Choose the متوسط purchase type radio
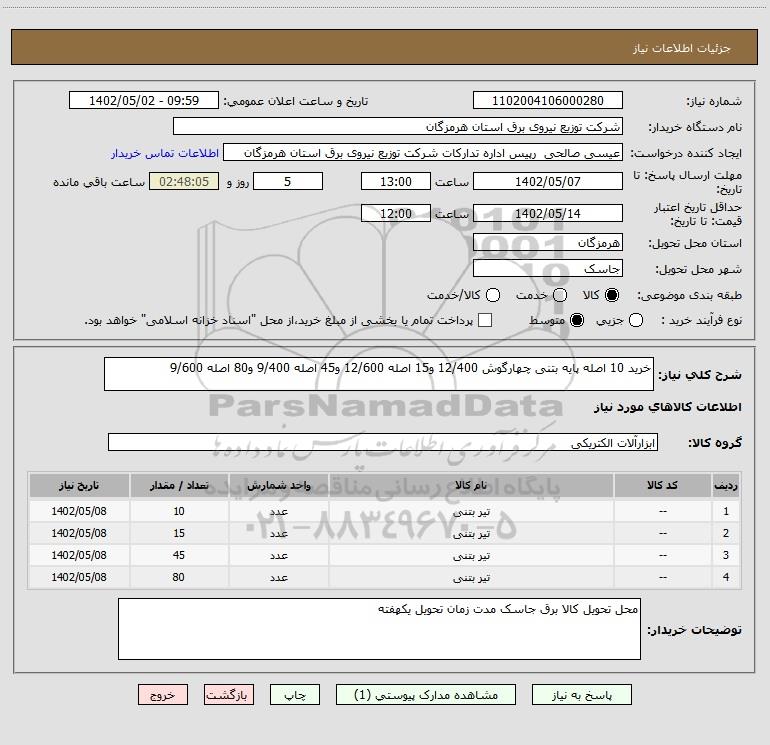Image resolution: width=770 pixels, height=745 pixels. 577,320
